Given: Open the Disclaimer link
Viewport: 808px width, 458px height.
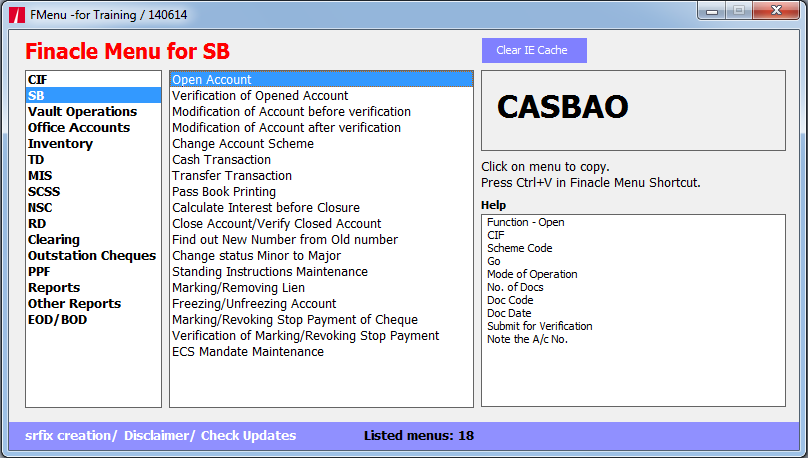Looking at the screenshot, I should click(x=158, y=436).
